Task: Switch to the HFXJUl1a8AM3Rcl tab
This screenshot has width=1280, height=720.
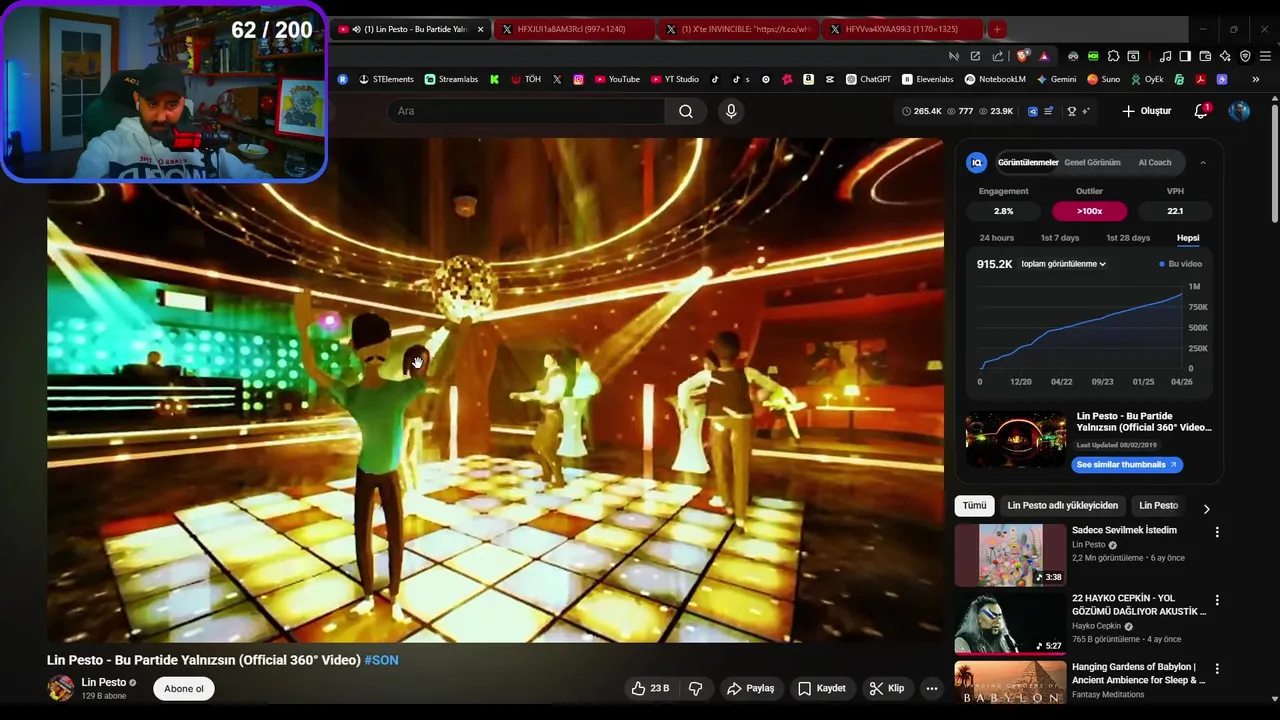Action: [x=572, y=29]
